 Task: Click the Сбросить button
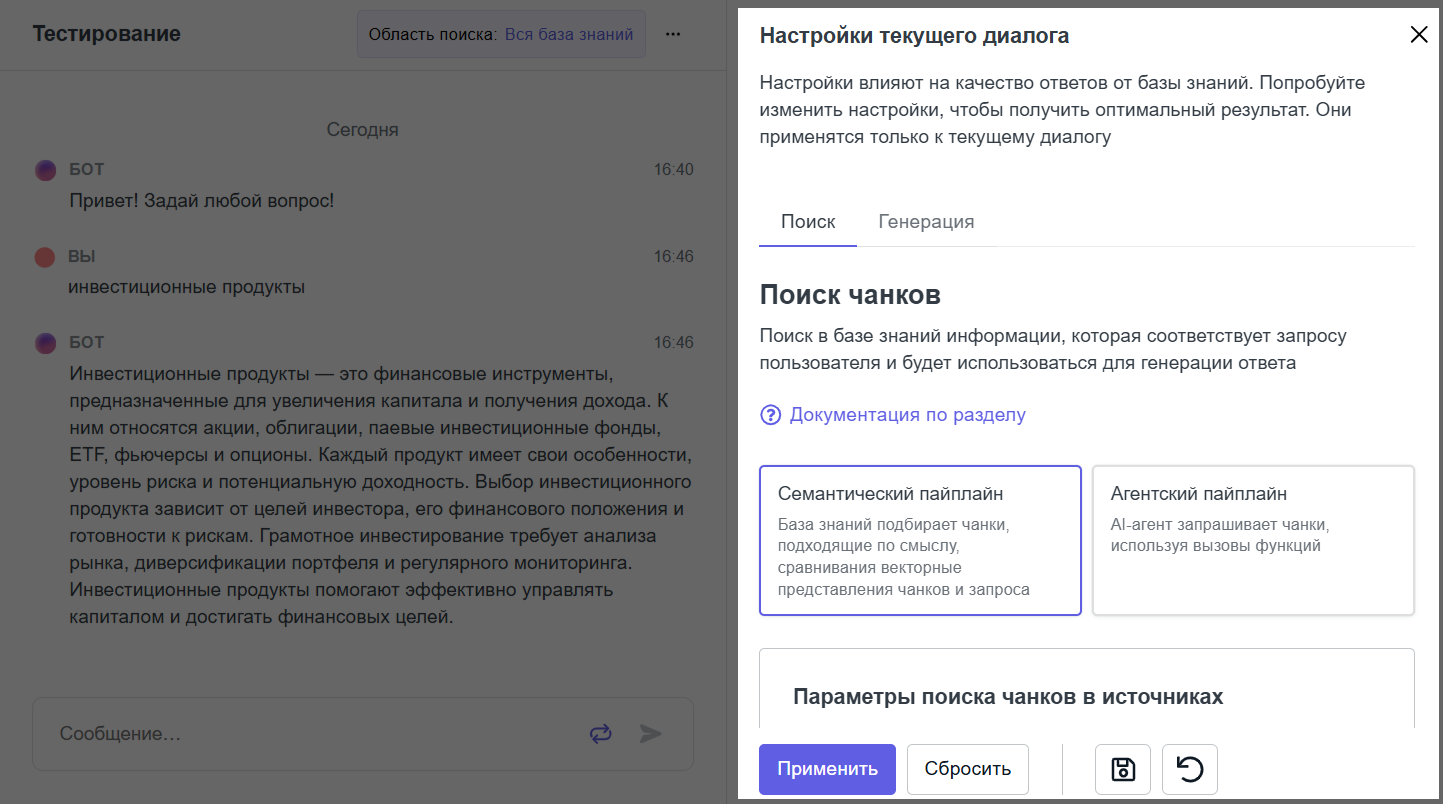pos(967,769)
